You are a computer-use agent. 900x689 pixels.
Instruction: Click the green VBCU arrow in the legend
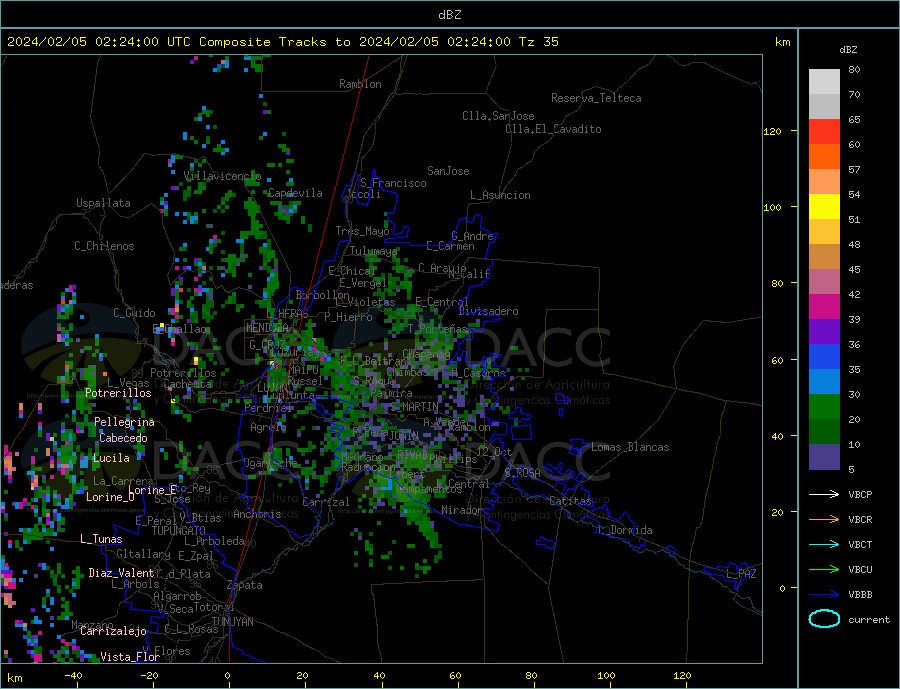pos(824,569)
